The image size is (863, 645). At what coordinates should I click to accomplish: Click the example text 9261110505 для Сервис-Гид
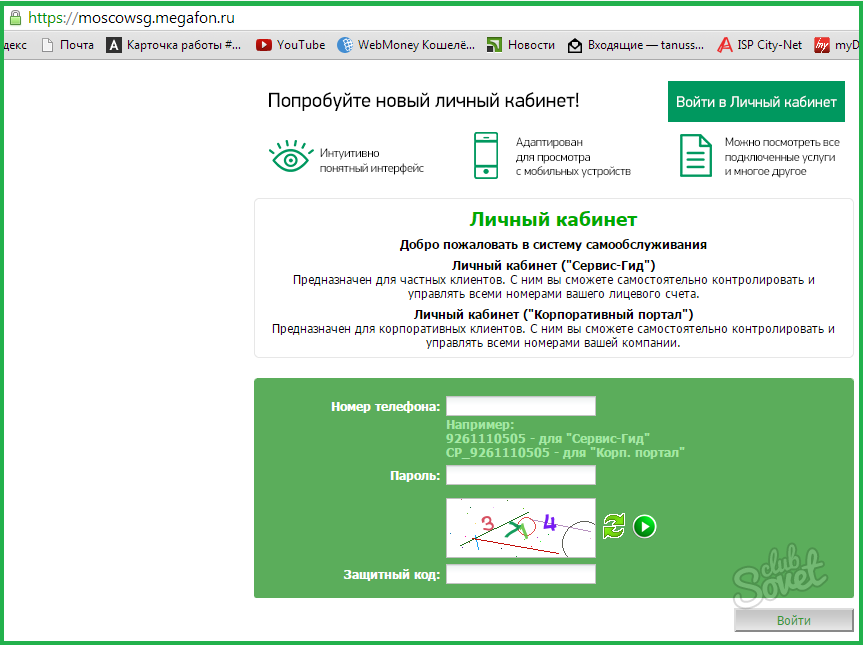coord(548,439)
